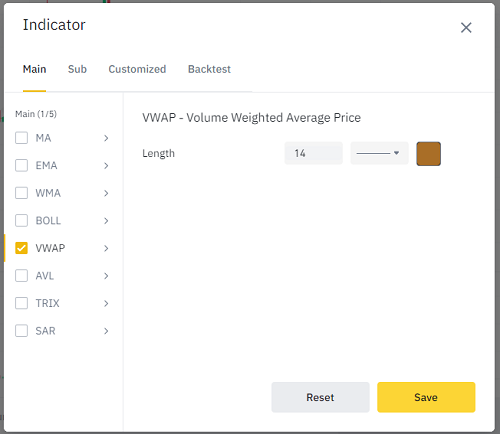Enable the MA indicator checkbox

tap(21, 138)
